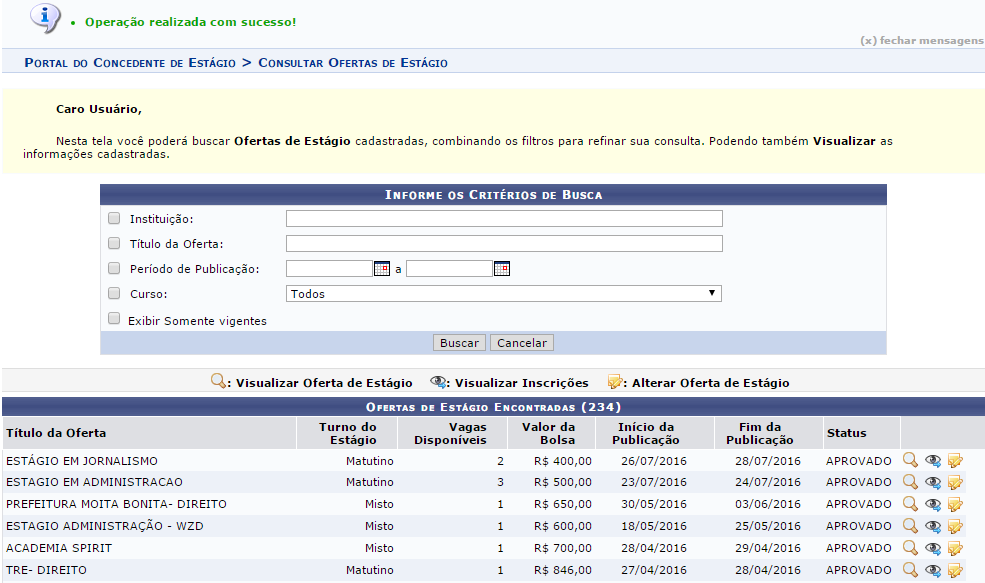
Task: Open calendar for publication start date
Action: pos(382,269)
